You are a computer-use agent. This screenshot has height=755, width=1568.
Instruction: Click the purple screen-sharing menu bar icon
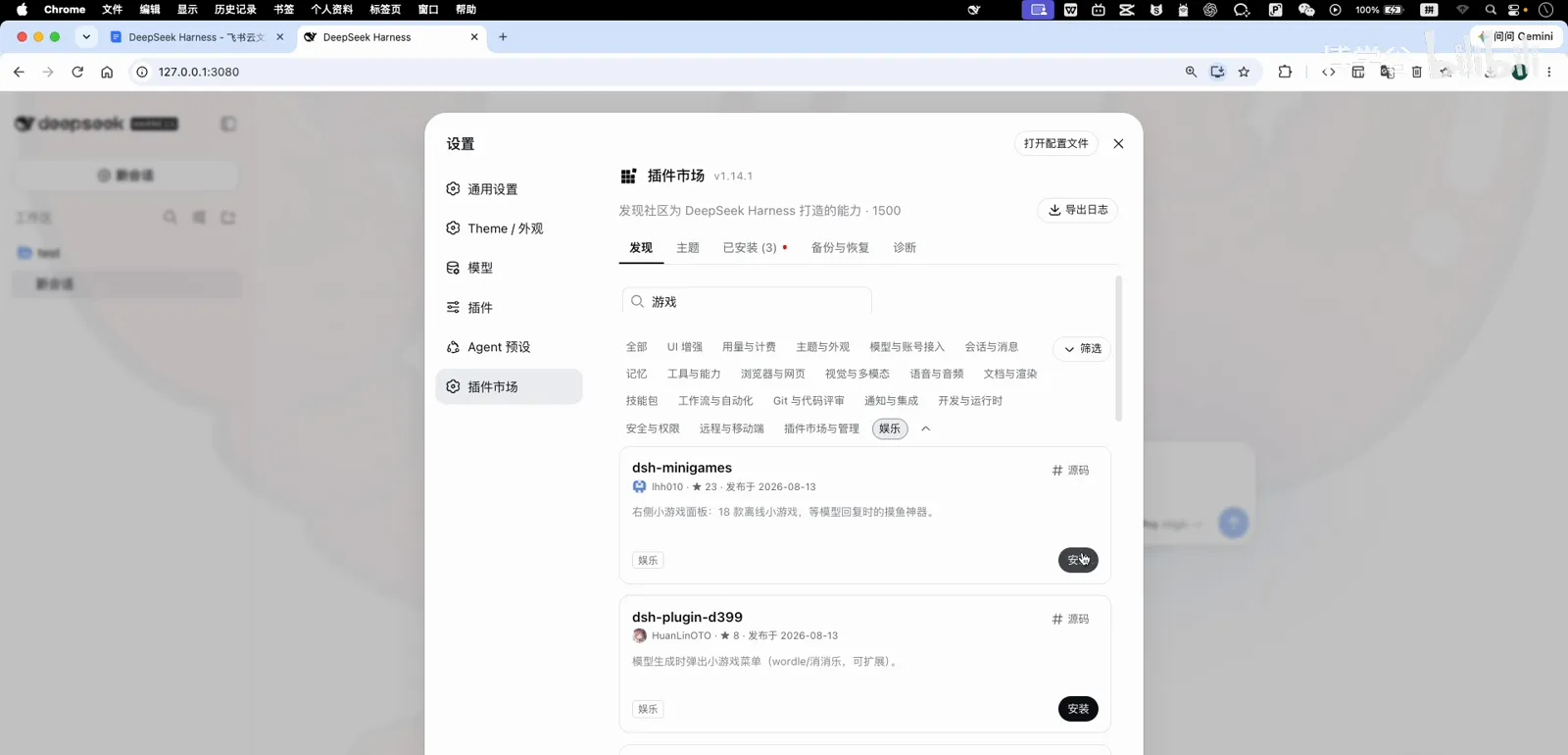(x=1039, y=10)
